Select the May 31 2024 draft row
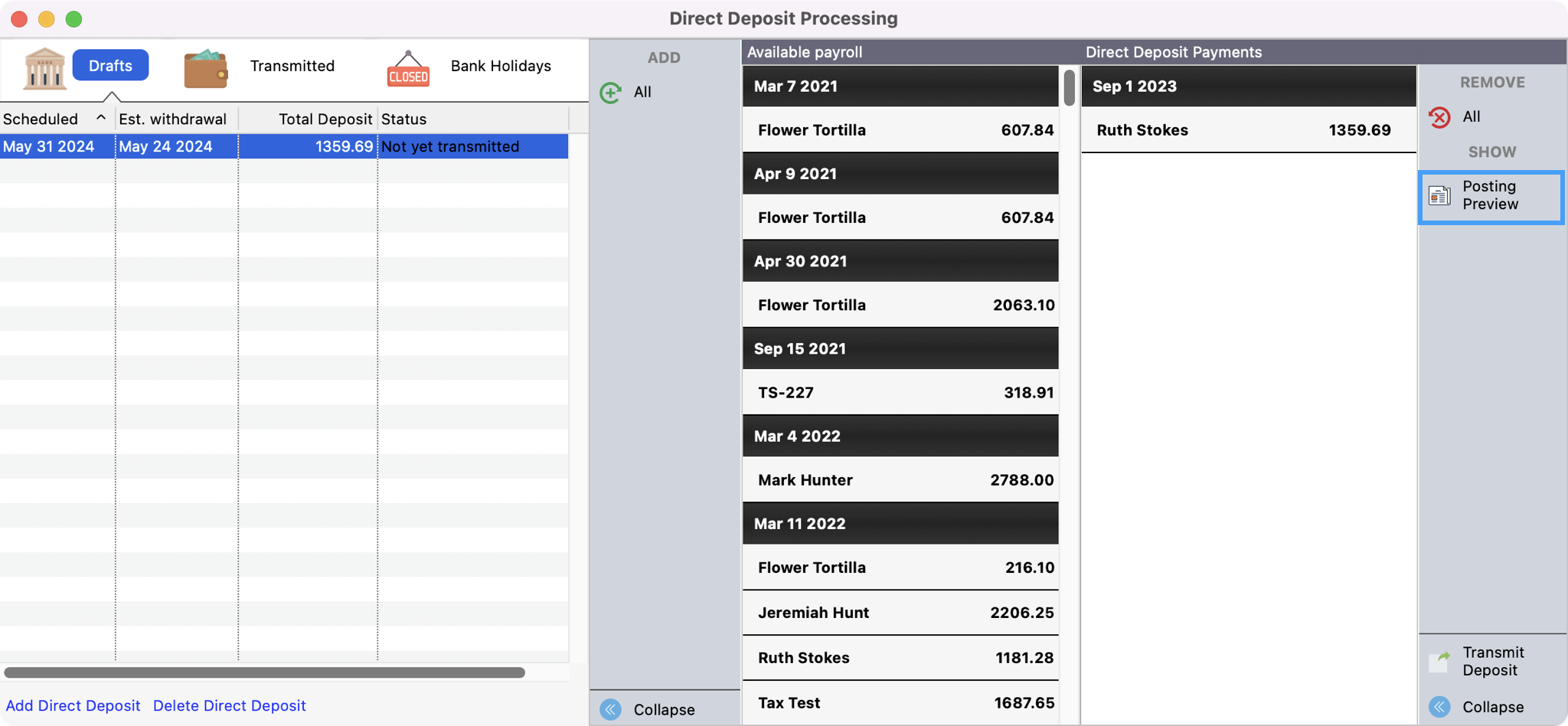 click(x=283, y=146)
